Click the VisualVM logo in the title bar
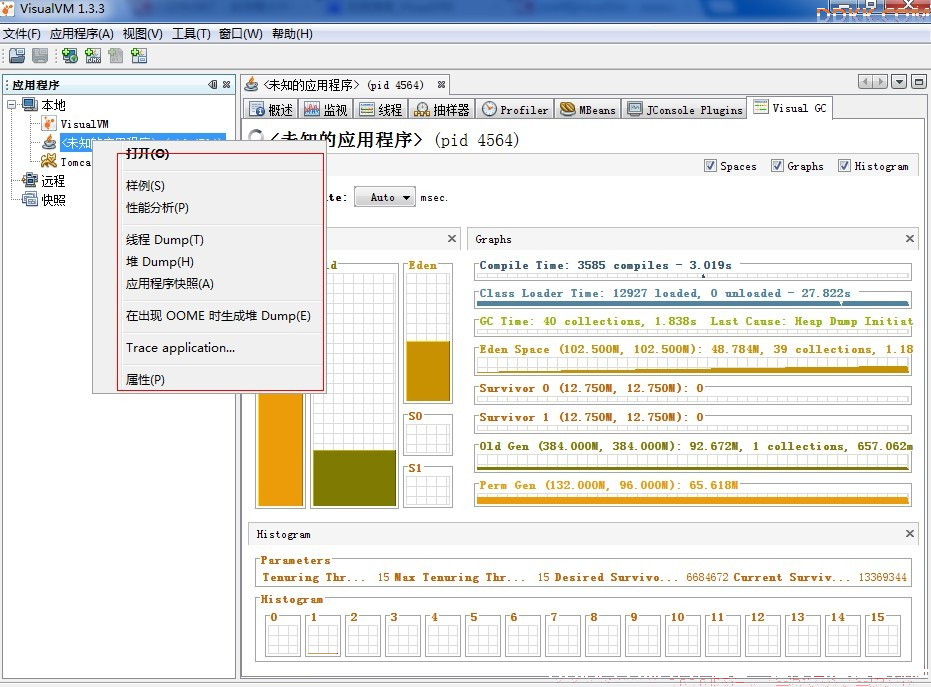Viewport: 931px width, 687px height. point(8,8)
